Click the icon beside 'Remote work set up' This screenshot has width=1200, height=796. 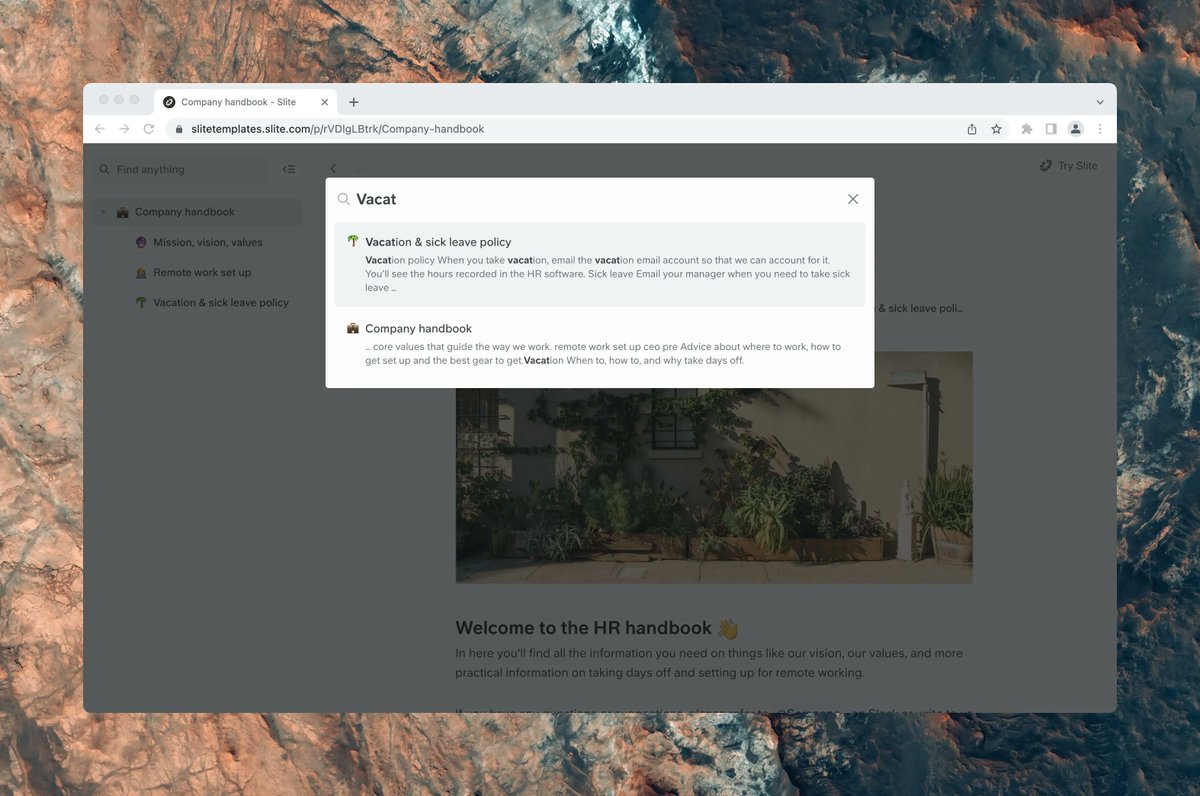coord(141,272)
